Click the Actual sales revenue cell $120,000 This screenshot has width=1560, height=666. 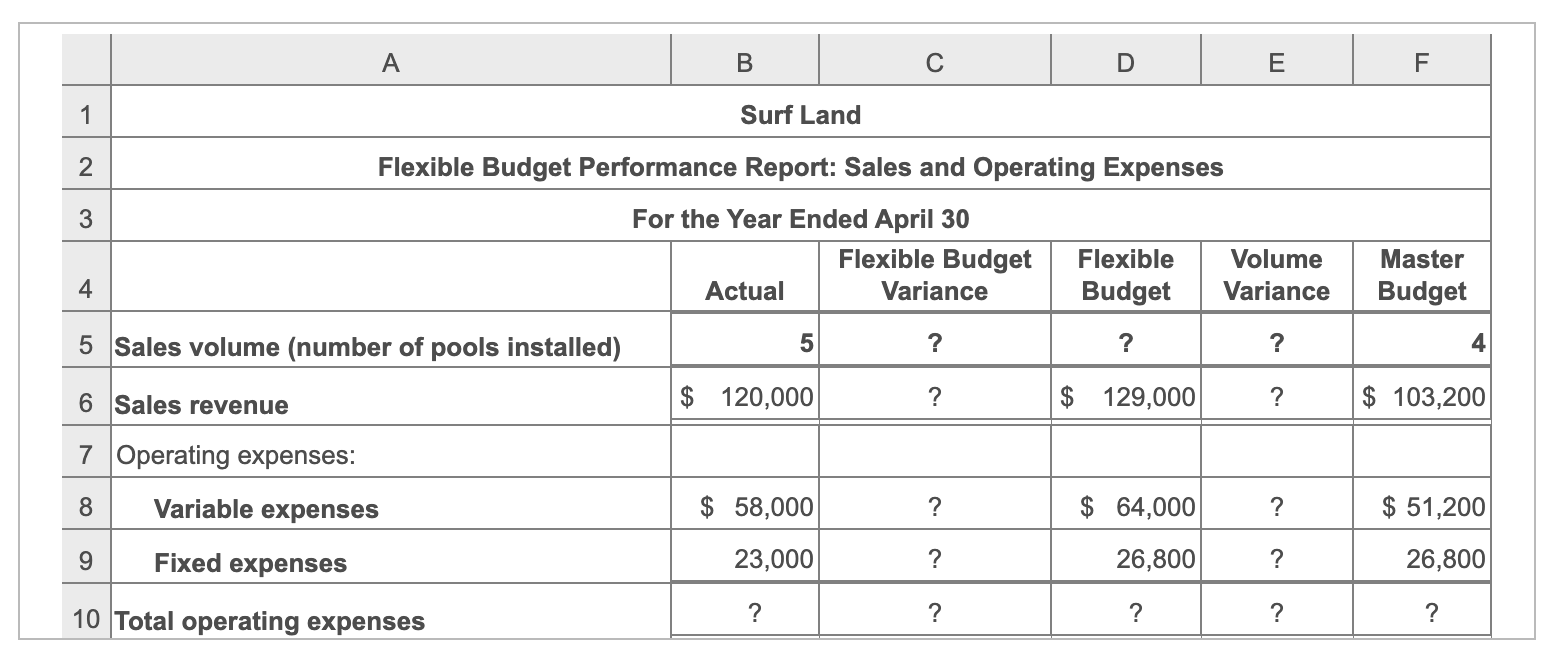click(x=745, y=397)
